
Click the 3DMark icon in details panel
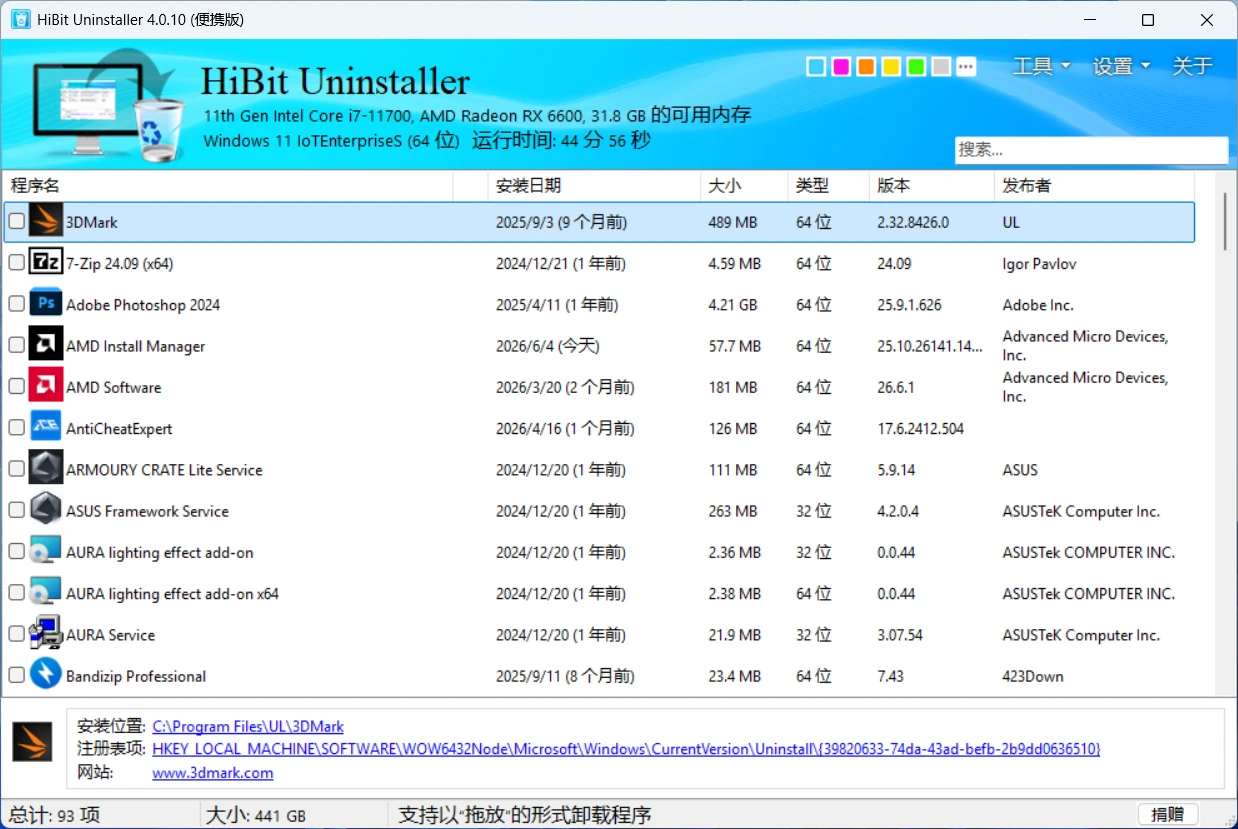[x=32, y=742]
